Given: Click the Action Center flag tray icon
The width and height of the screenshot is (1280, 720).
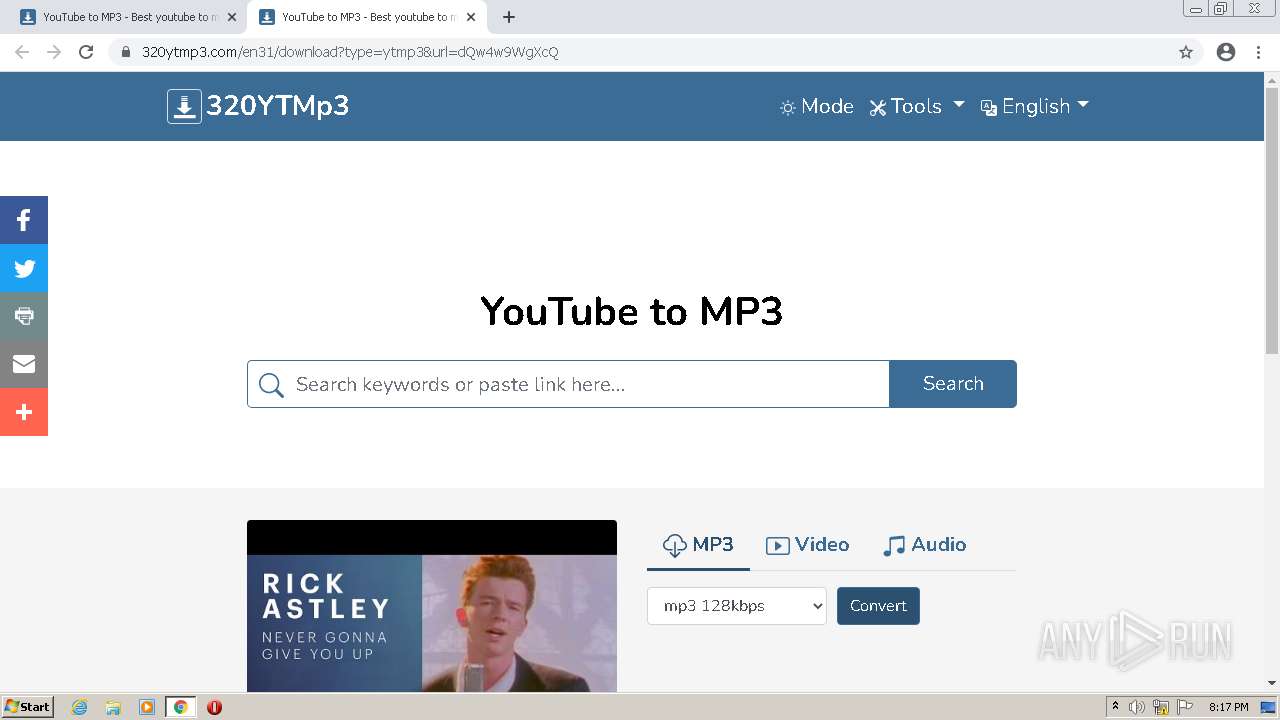Looking at the screenshot, I should point(1185,707).
